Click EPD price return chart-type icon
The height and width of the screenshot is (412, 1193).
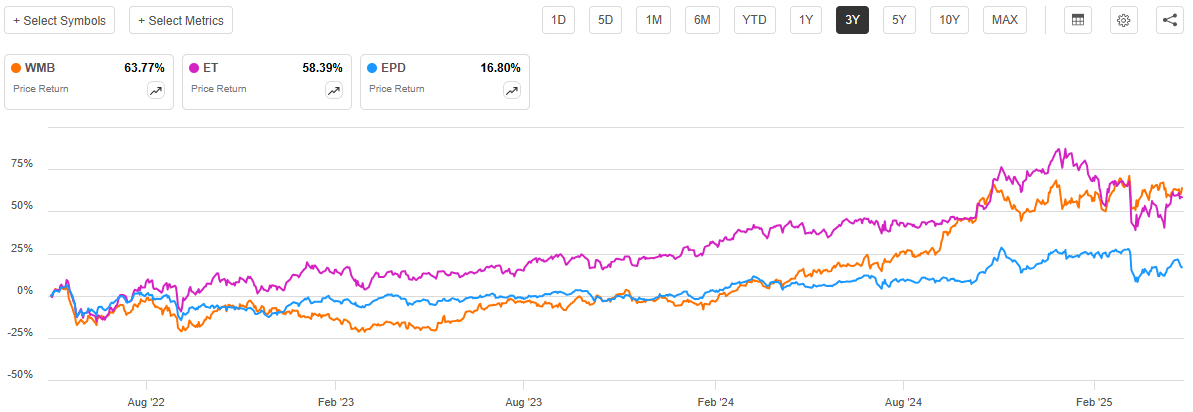coord(512,90)
